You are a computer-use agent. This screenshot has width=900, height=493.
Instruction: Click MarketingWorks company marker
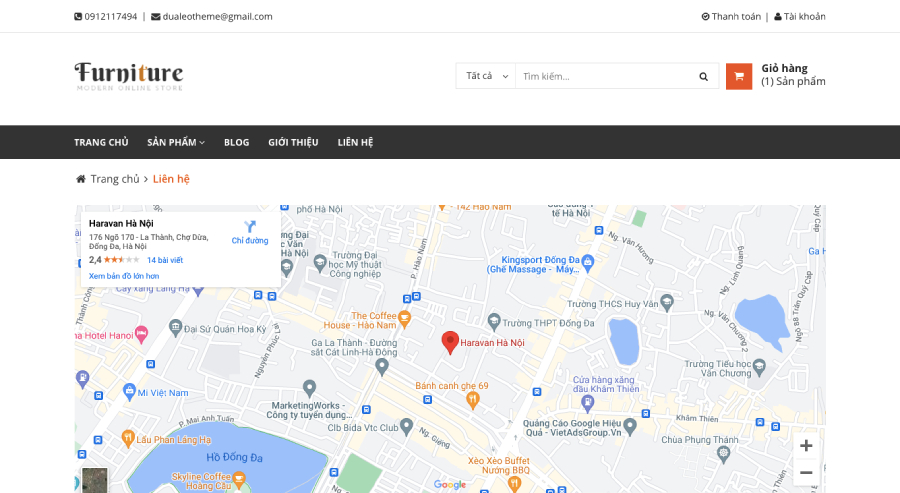click(309, 389)
